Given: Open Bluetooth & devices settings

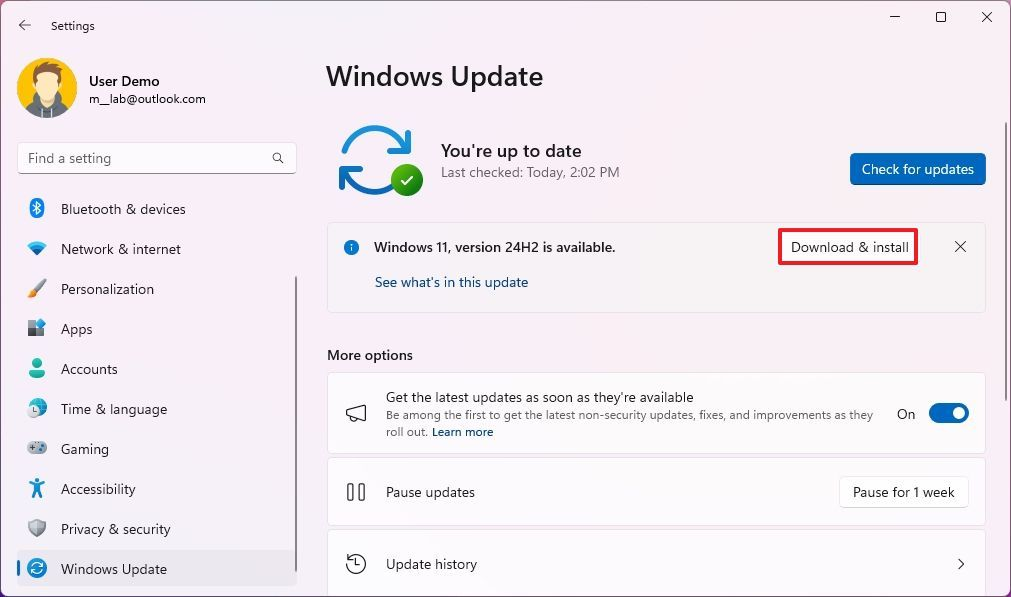Looking at the screenshot, I should pyautogui.click(x=157, y=209).
